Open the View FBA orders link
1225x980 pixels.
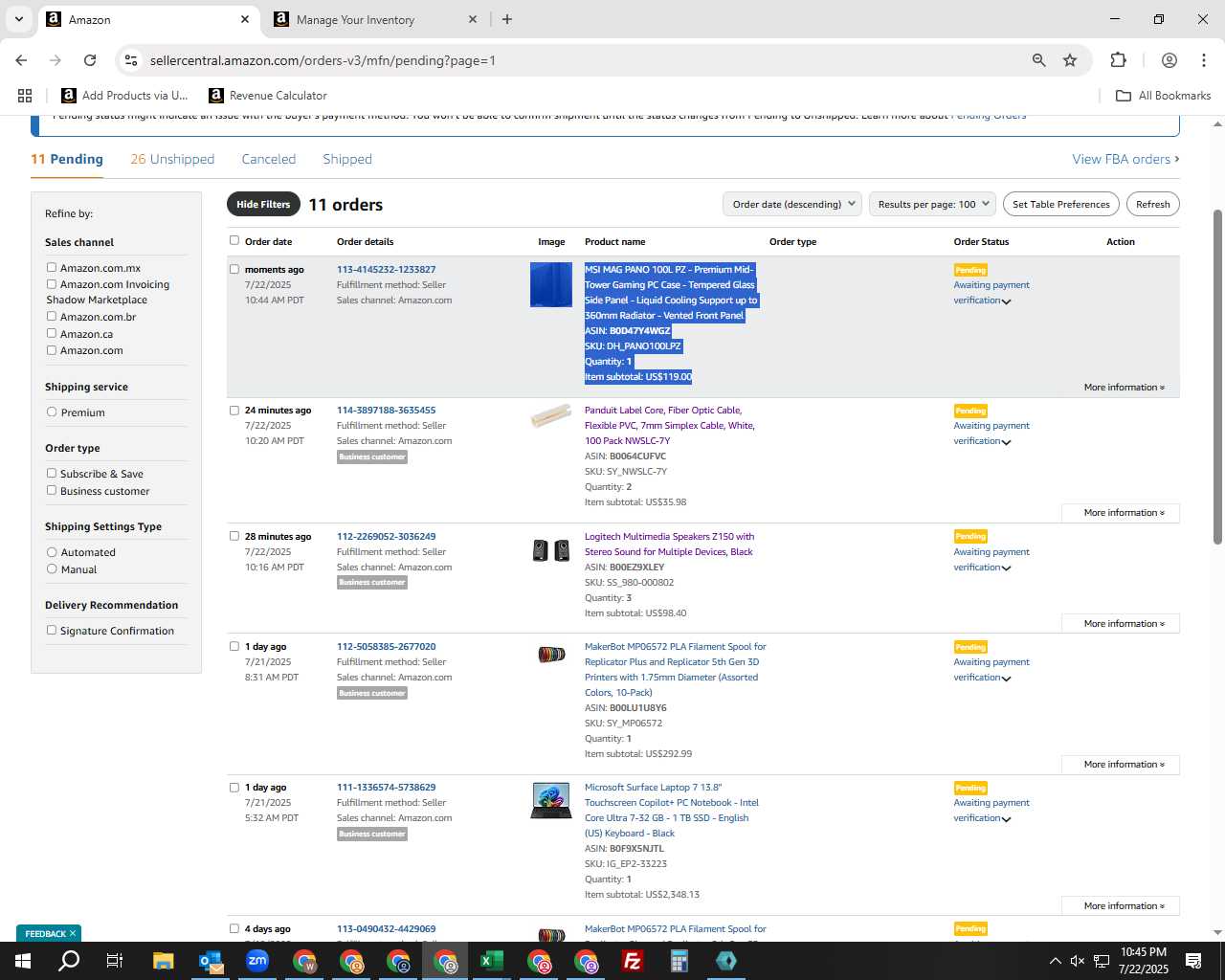click(1125, 159)
